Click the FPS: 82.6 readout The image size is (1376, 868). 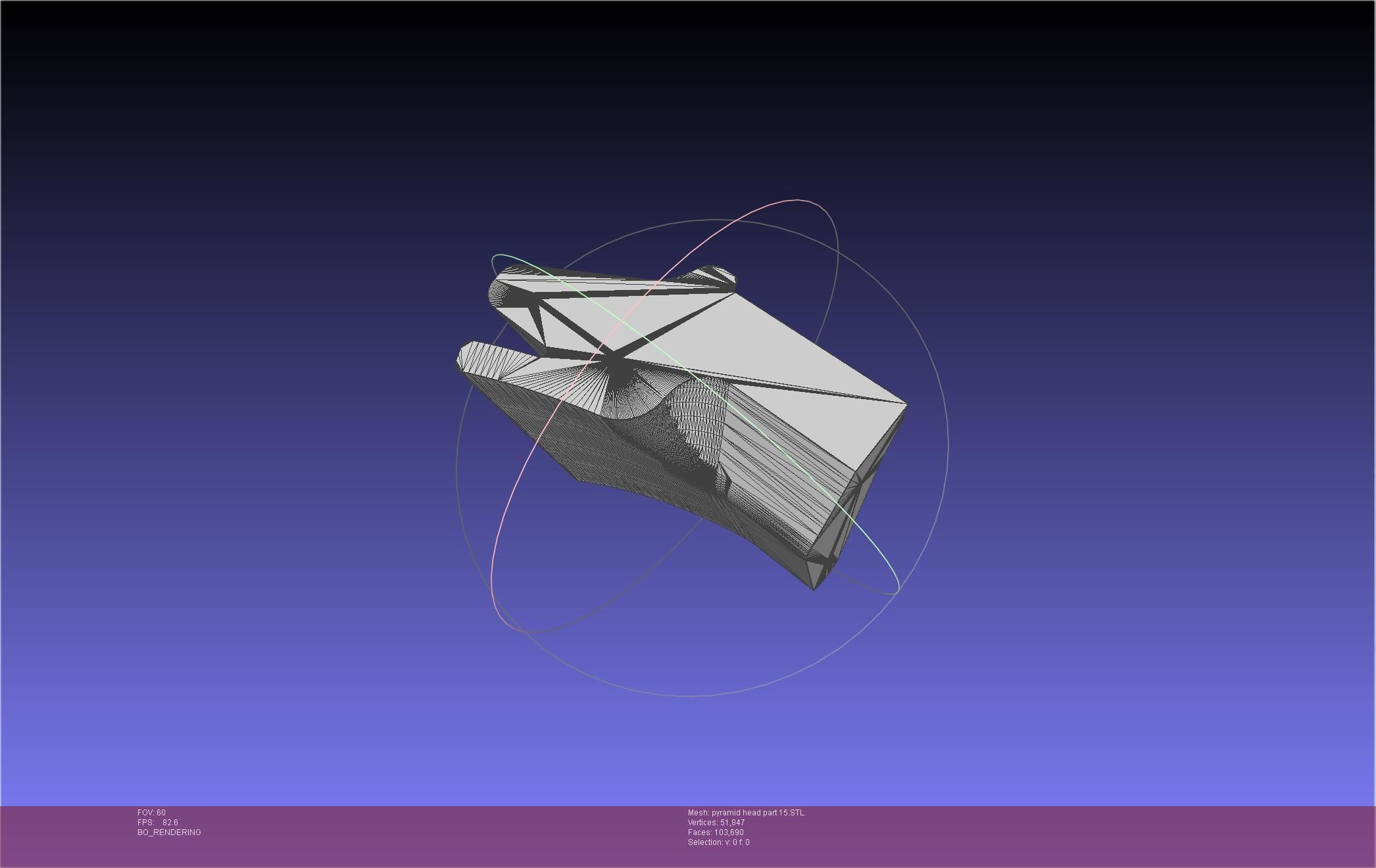[x=158, y=823]
